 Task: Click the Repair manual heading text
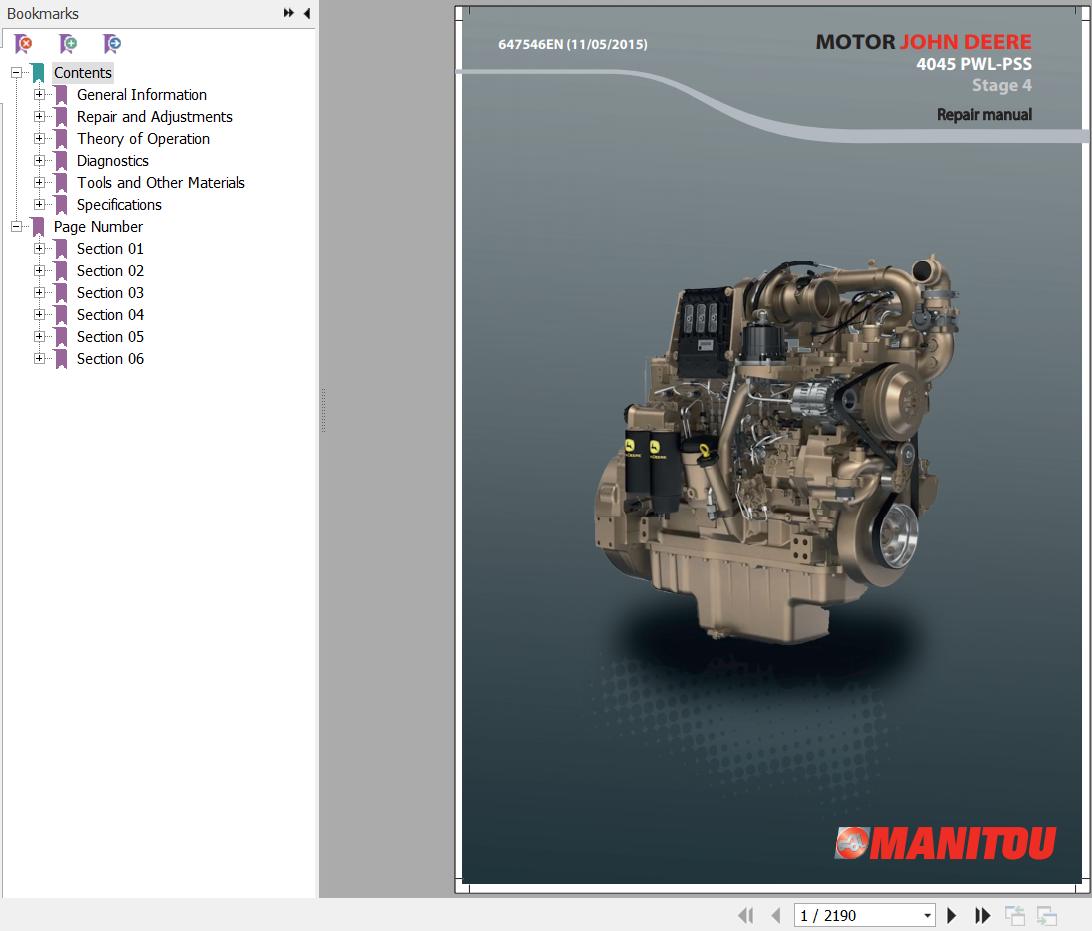[984, 115]
